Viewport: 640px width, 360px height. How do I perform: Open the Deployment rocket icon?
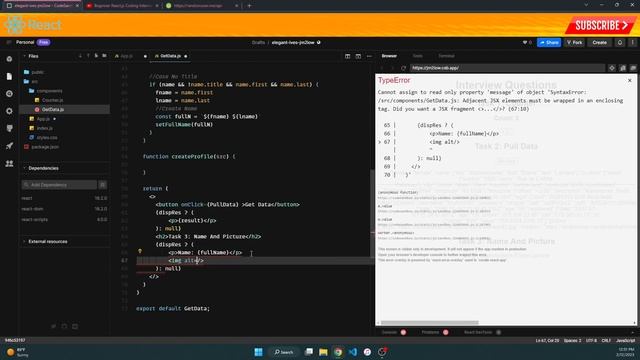[9, 146]
